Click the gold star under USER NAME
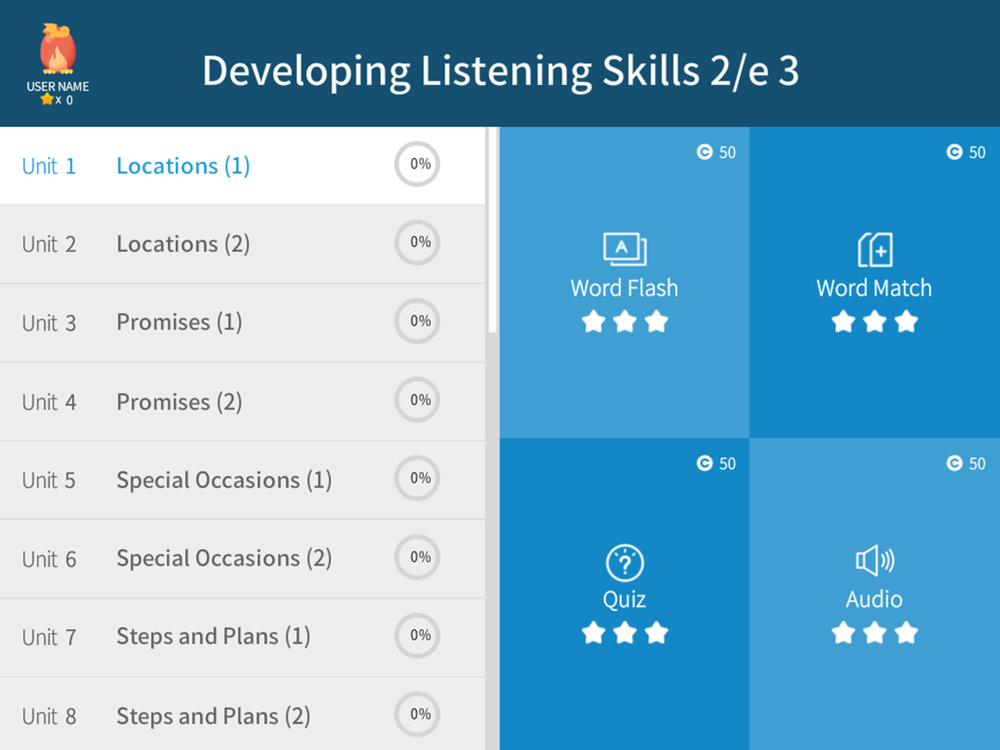The image size is (1000, 750). click(x=47, y=99)
